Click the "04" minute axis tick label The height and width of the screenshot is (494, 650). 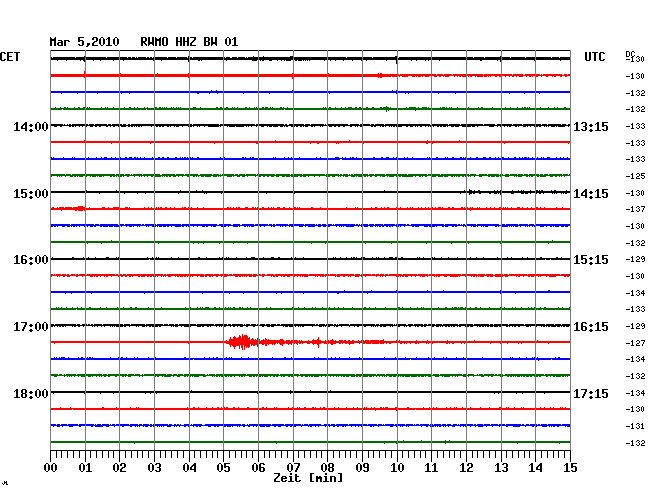(x=189, y=468)
